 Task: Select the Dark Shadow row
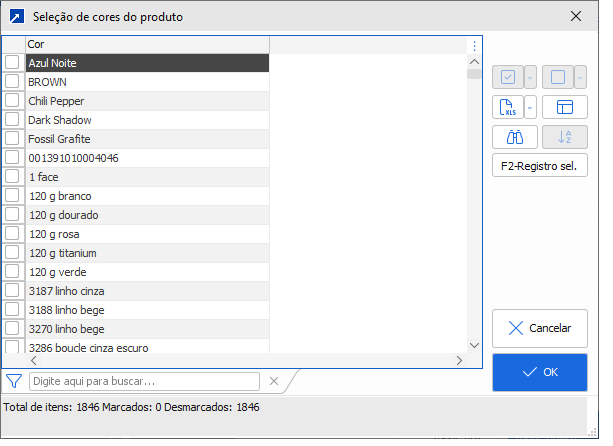[147, 120]
